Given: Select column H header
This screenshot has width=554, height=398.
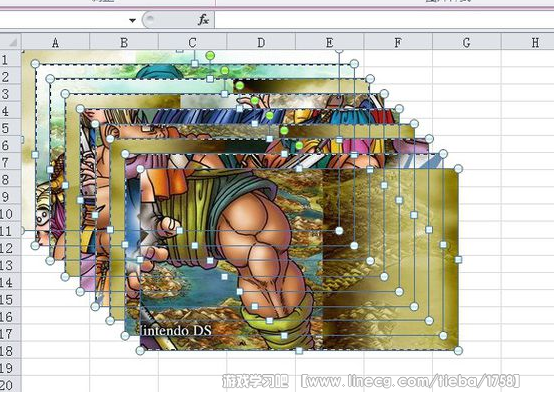Looking at the screenshot, I should pyautogui.click(x=528, y=42).
